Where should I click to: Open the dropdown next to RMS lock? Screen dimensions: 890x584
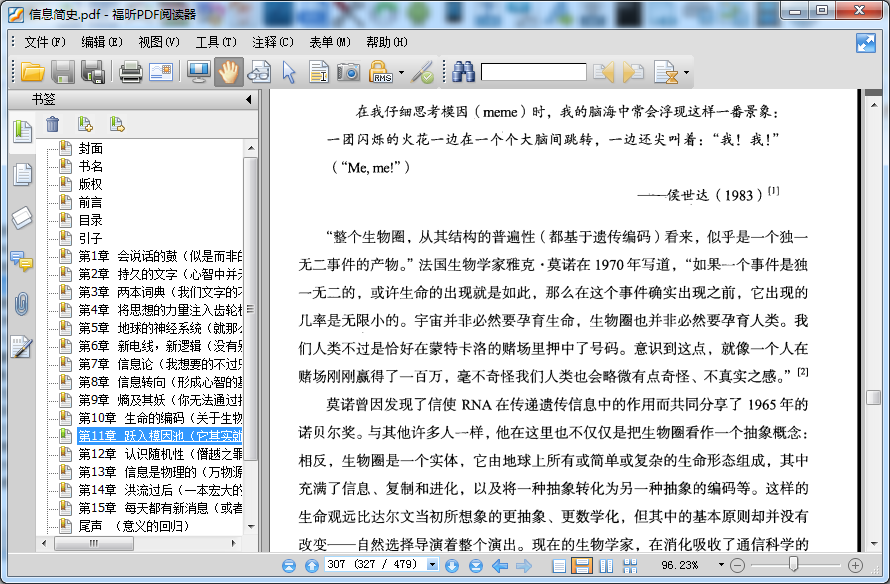pyautogui.click(x=401, y=73)
